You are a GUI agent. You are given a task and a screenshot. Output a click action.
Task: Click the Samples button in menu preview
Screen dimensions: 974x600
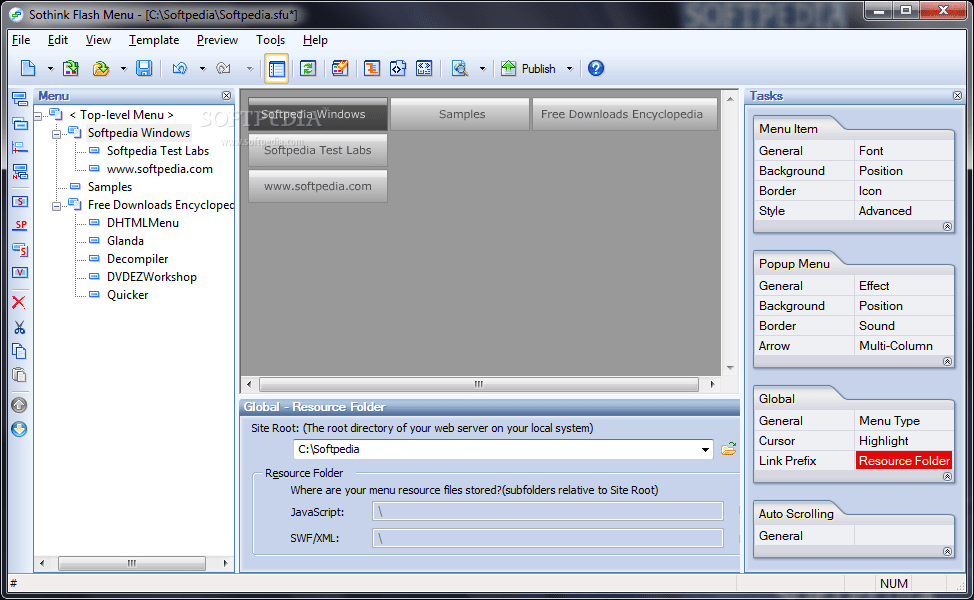[460, 114]
